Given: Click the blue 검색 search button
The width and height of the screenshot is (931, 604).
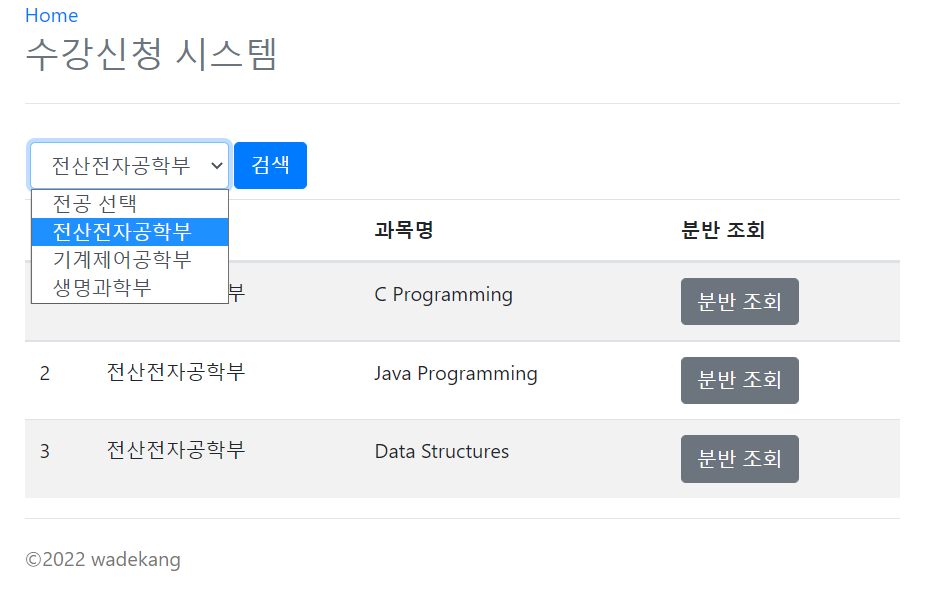Looking at the screenshot, I should point(269,164).
